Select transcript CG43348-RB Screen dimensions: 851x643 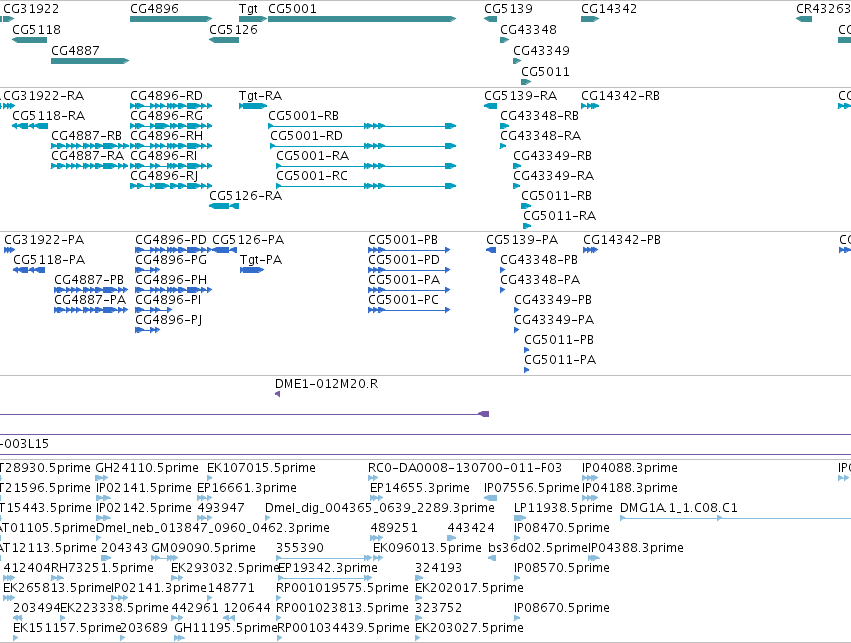click(539, 116)
